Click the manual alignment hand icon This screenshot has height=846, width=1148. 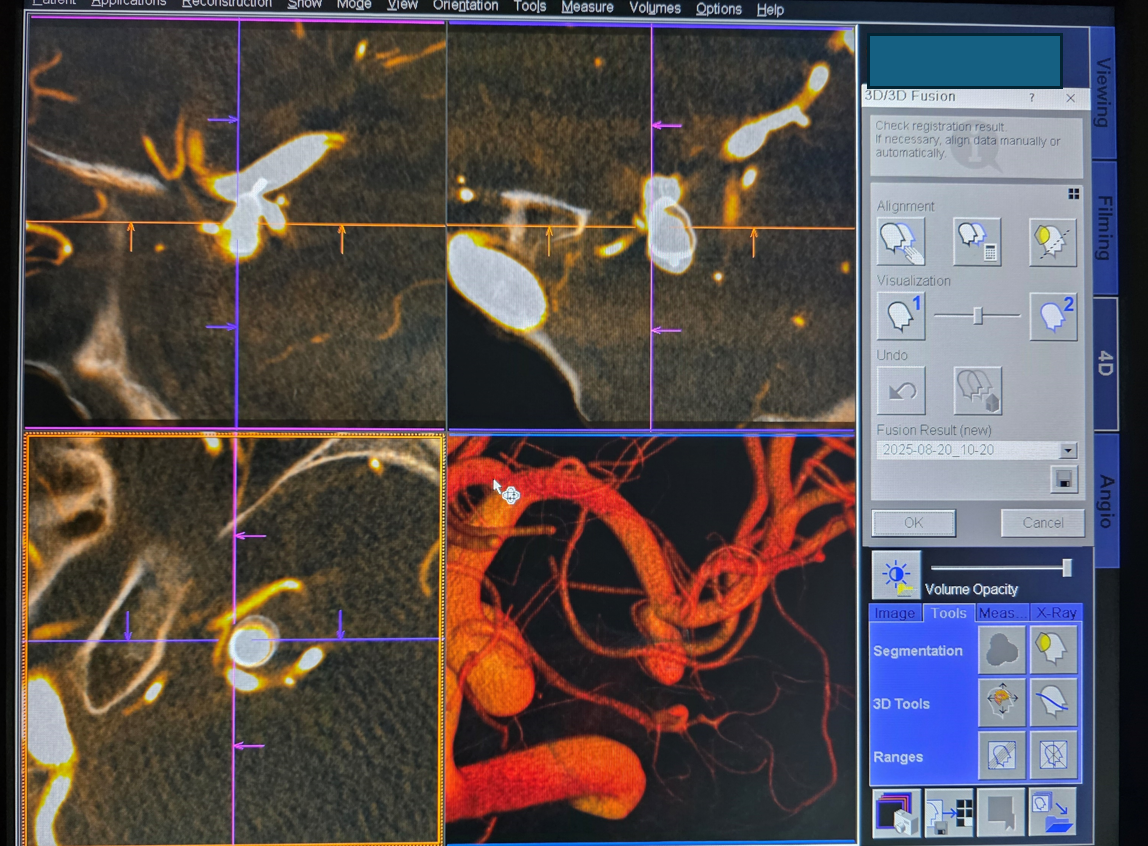pos(901,242)
